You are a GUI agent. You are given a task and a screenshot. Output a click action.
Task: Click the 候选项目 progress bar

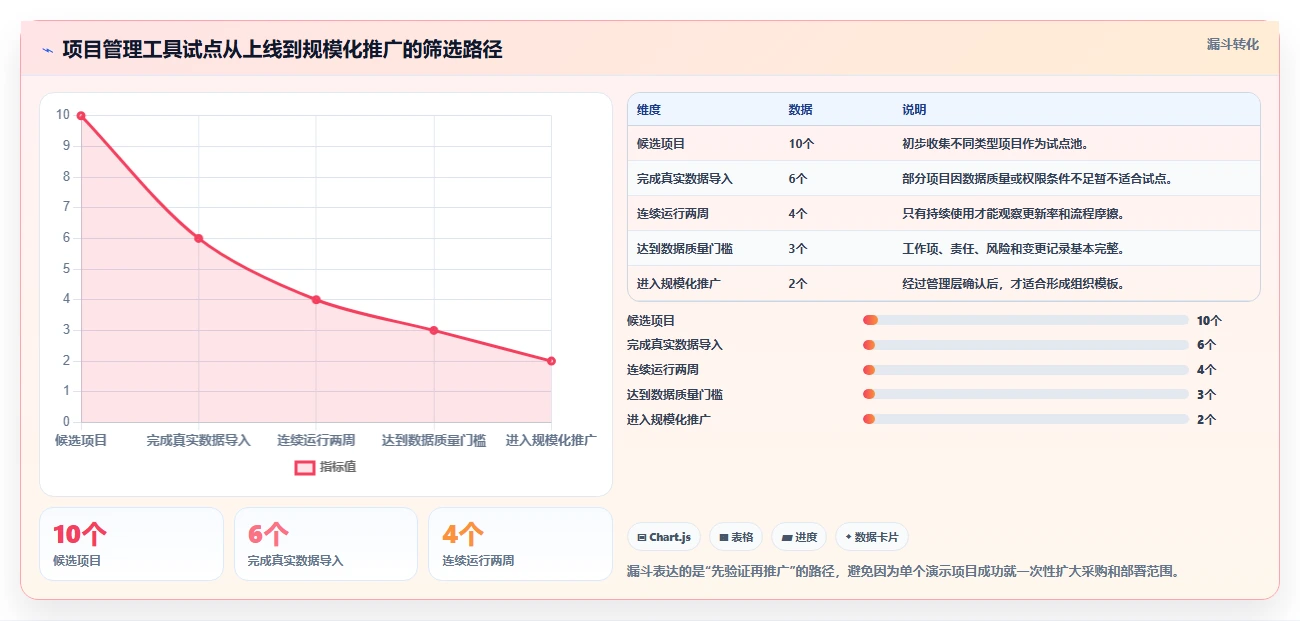pos(1025,320)
